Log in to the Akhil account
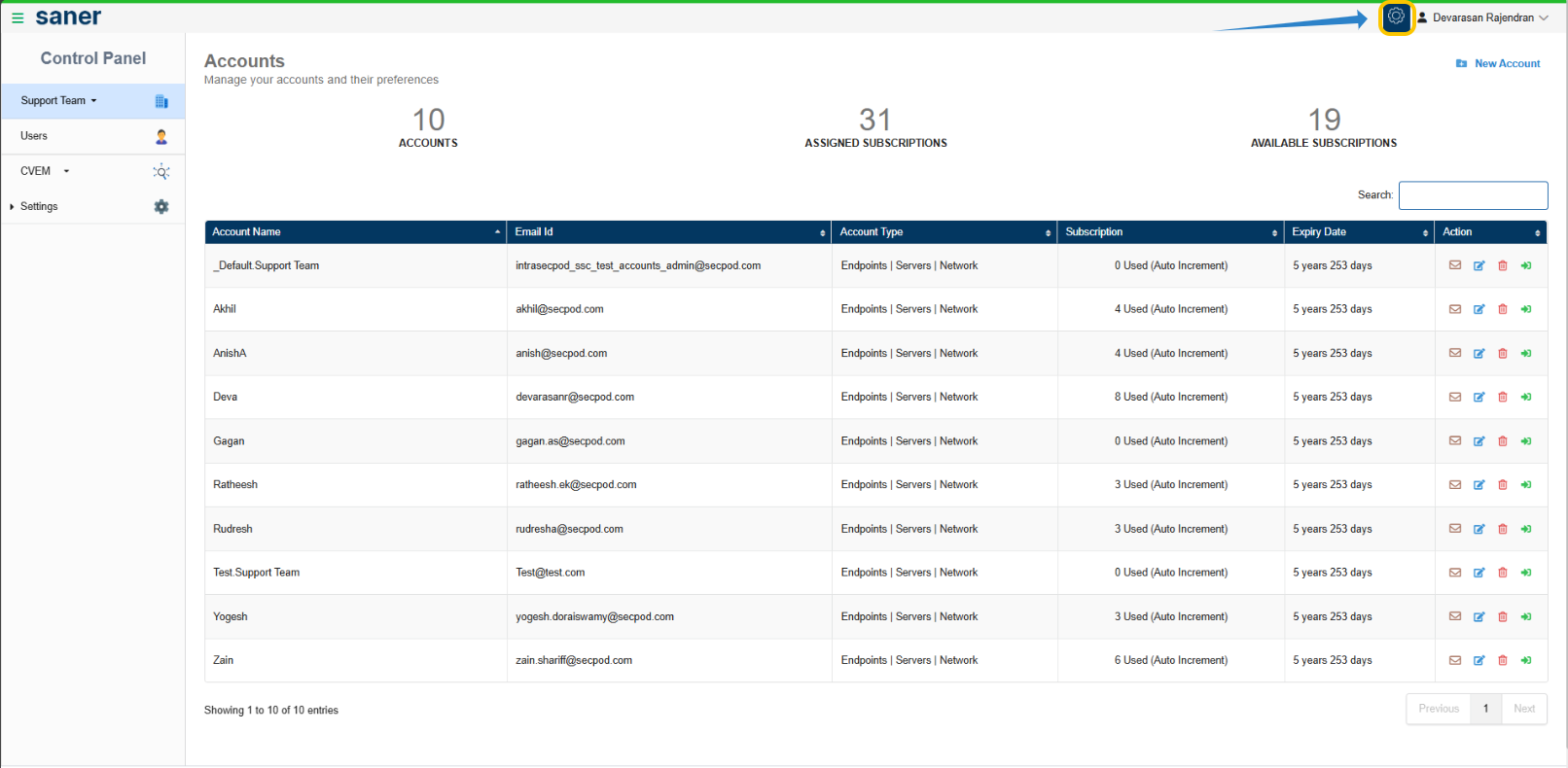 (1526, 309)
